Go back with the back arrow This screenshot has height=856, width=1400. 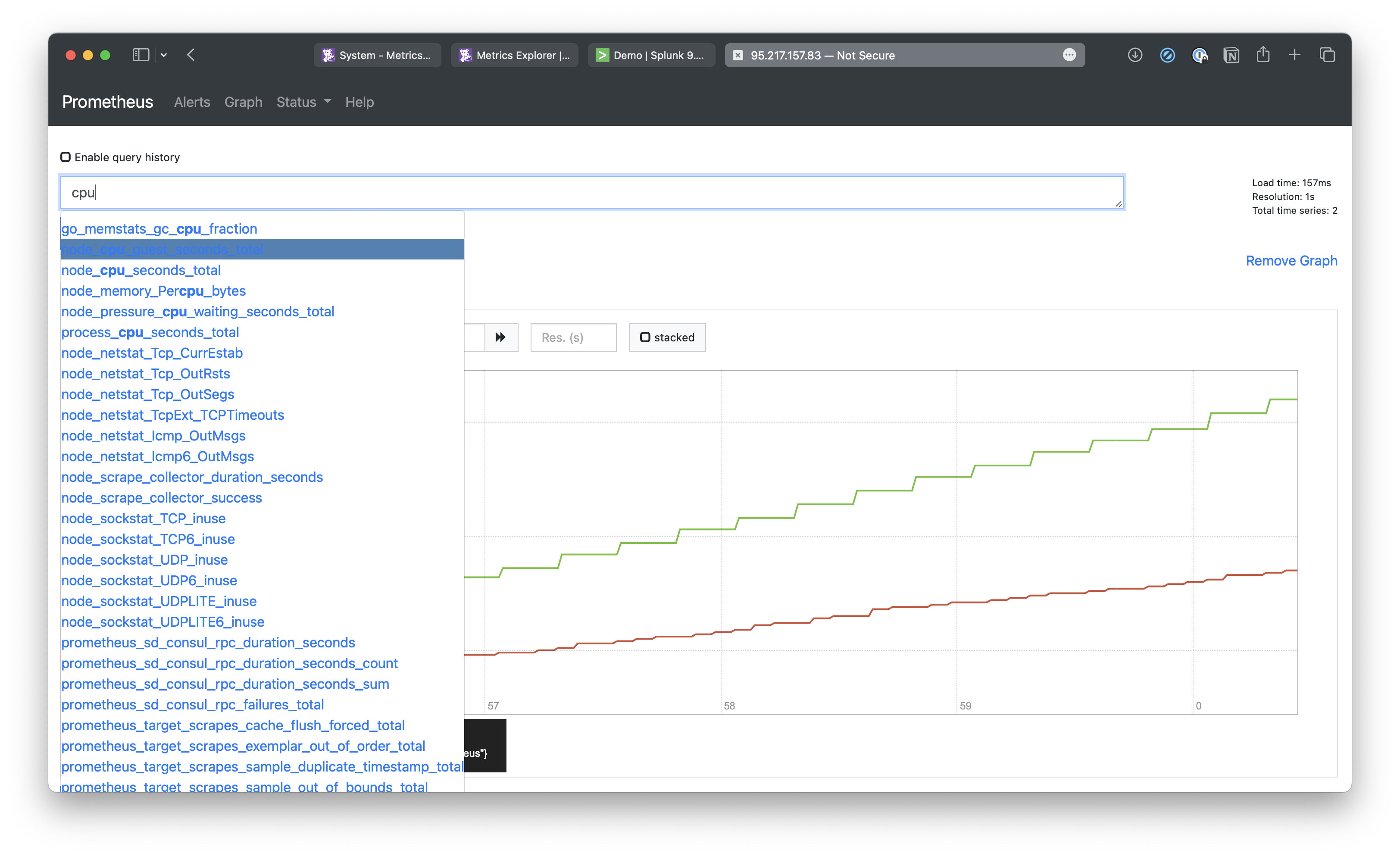tap(191, 55)
